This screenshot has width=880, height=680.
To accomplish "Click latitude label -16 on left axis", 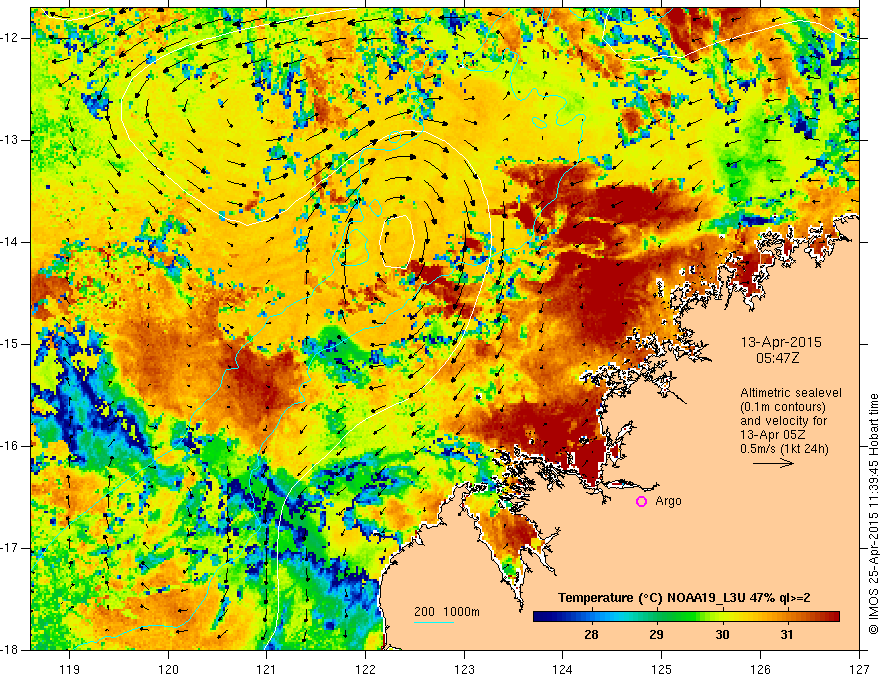I will [x=11, y=446].
